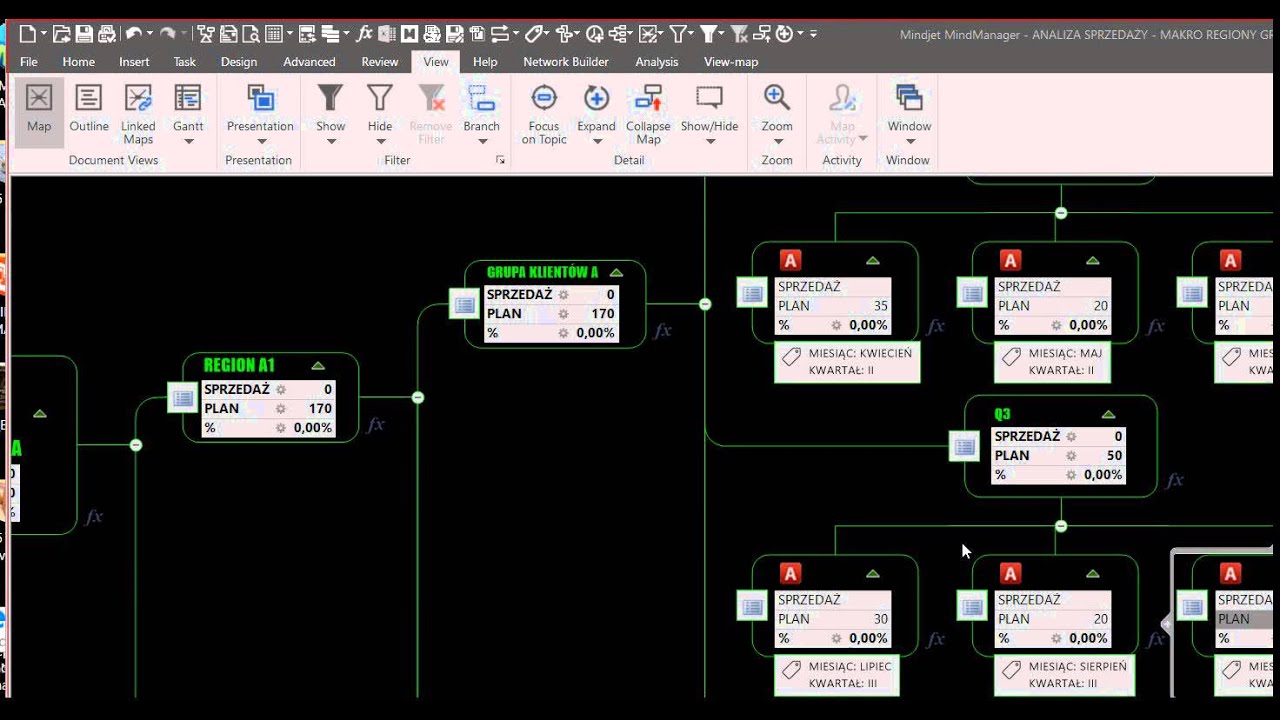Click the Show filter funnel icon
This screenshot has width=1280, height=720.
(x=330, y=98)
